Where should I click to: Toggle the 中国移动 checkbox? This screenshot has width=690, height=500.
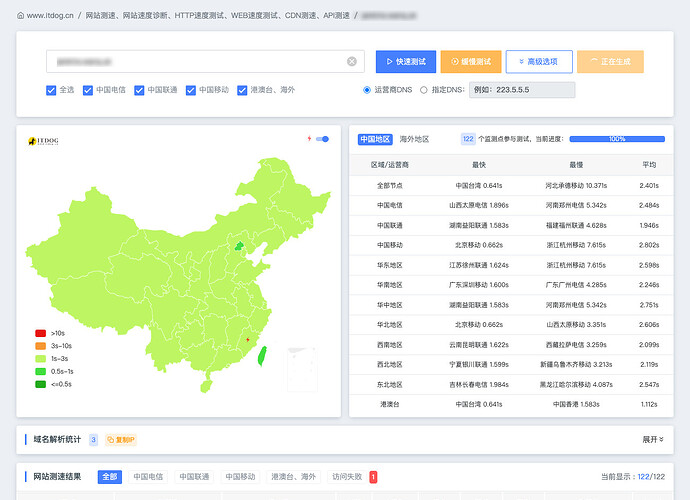tap(191, 90)
